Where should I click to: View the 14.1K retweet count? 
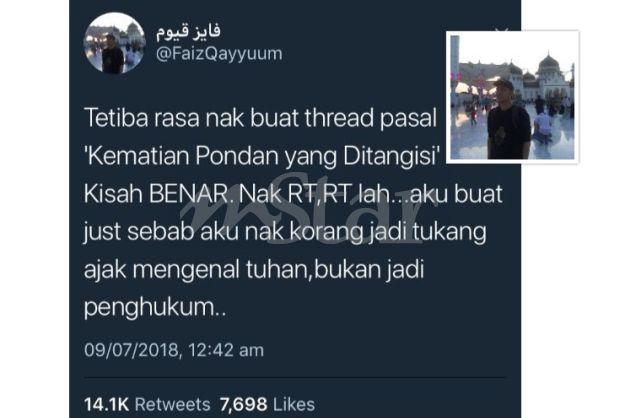(106, 404)
